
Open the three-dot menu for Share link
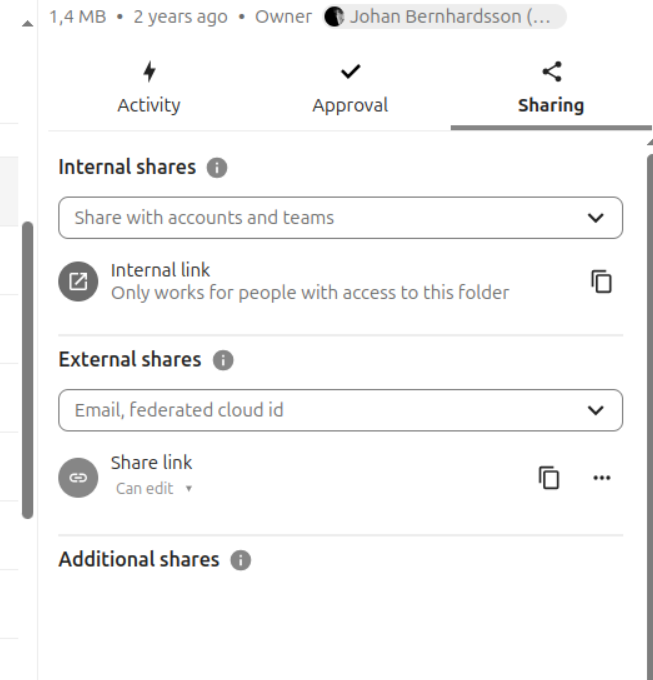coord(601,478)
